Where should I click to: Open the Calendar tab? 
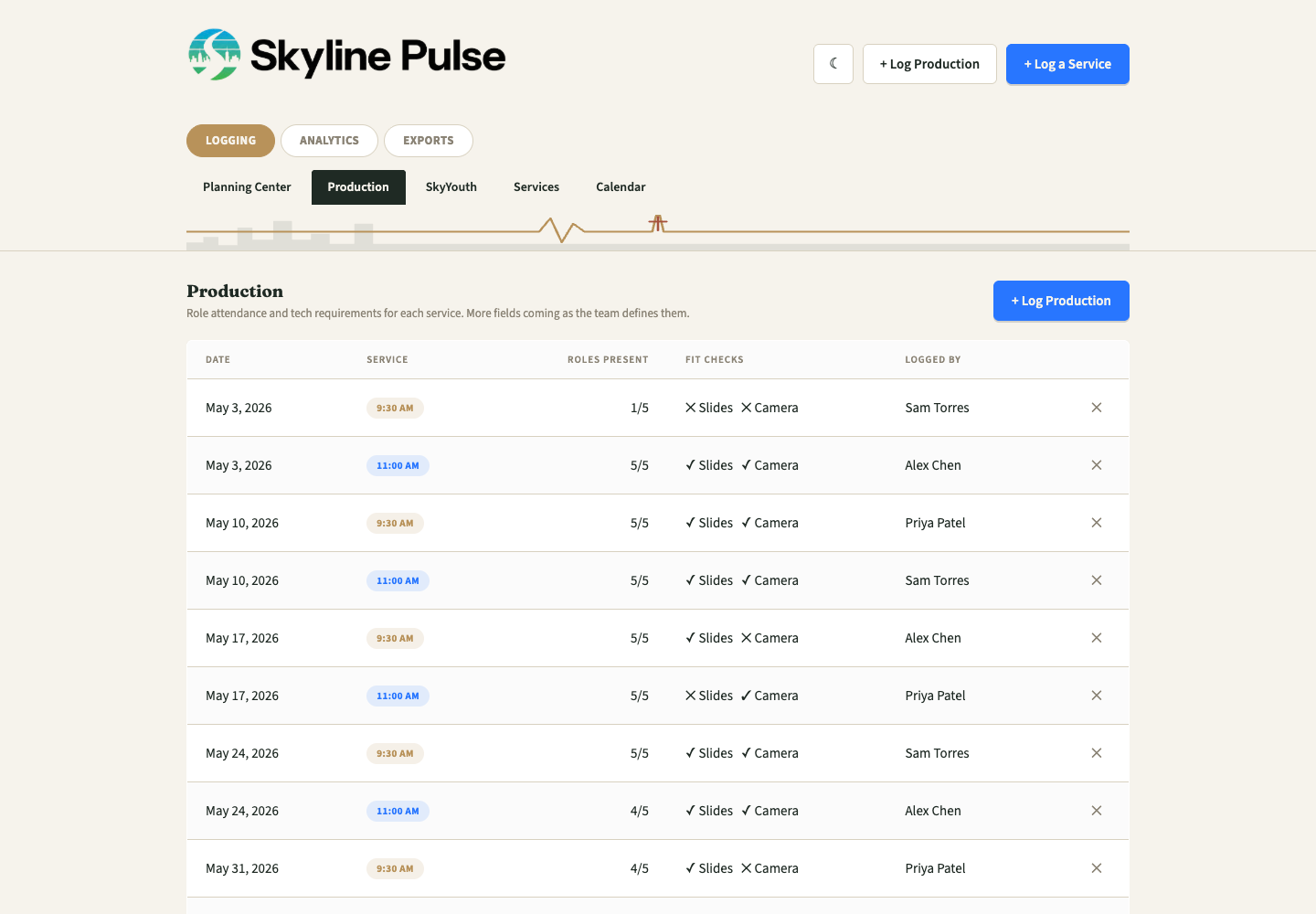[x=621, y=187]
